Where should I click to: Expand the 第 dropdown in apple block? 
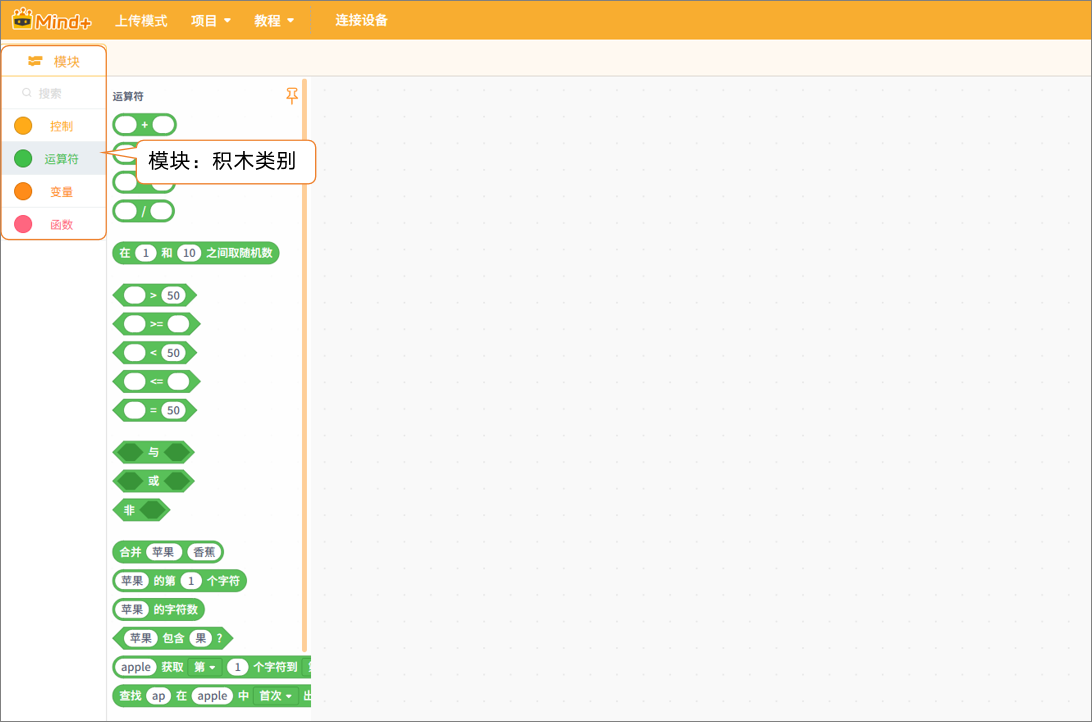(205, 667)
